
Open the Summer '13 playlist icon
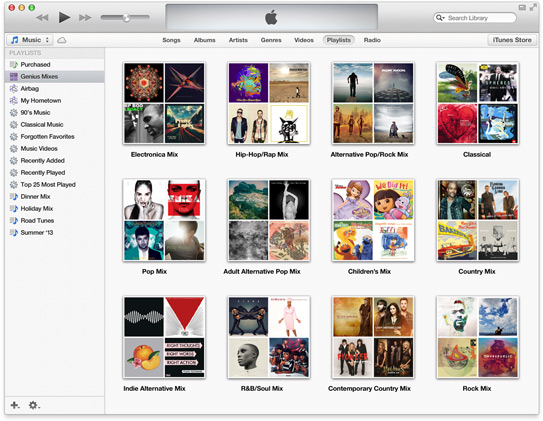coord(14,232)
